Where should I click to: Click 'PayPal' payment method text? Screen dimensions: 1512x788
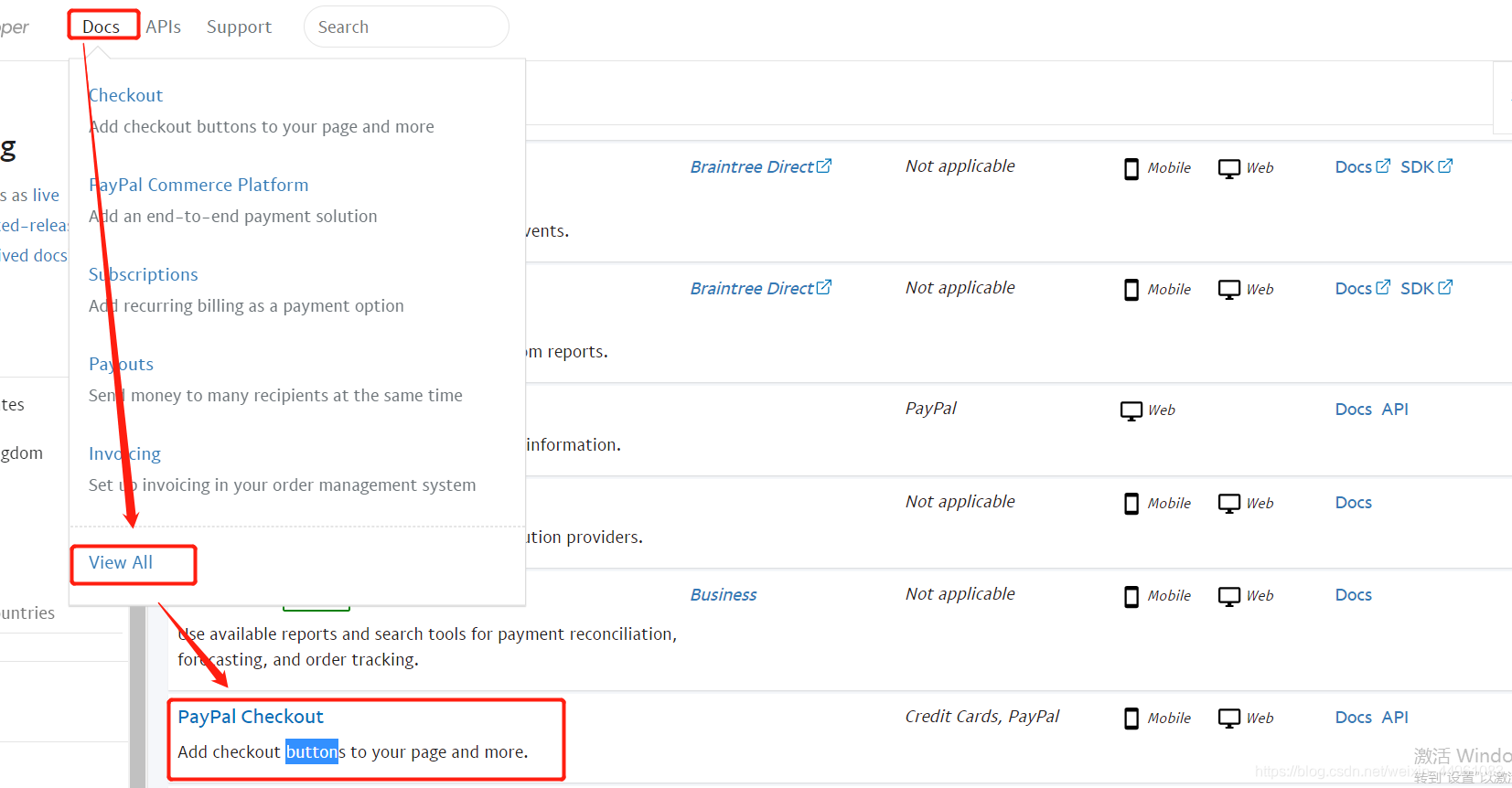tap(931, 408)
